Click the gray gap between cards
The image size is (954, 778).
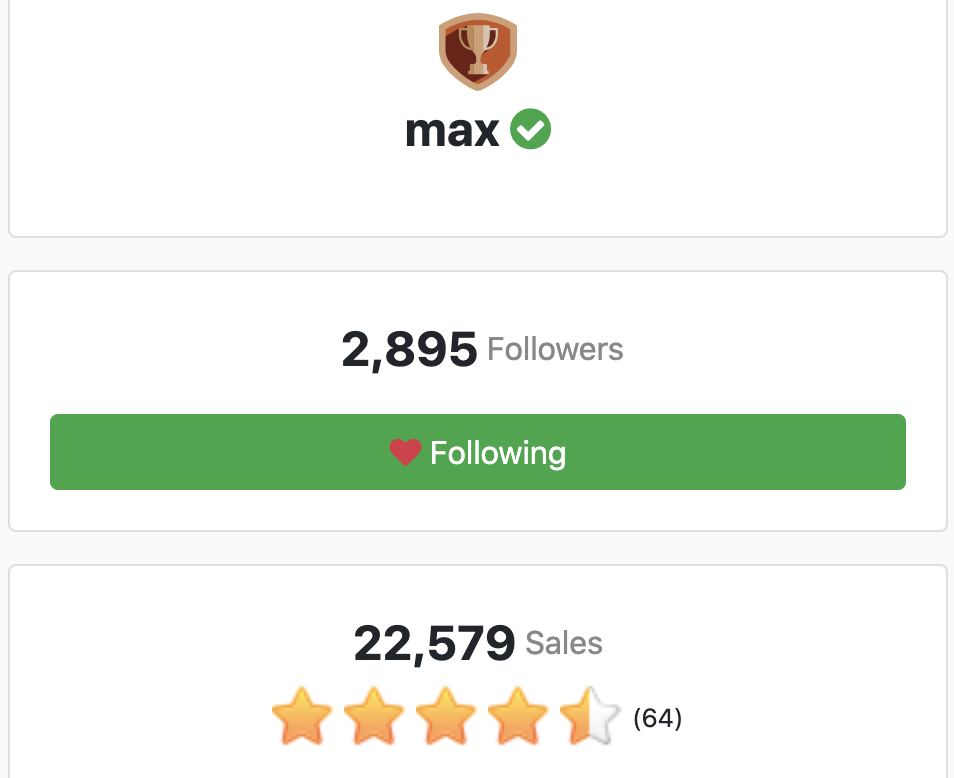click(478, 254)
